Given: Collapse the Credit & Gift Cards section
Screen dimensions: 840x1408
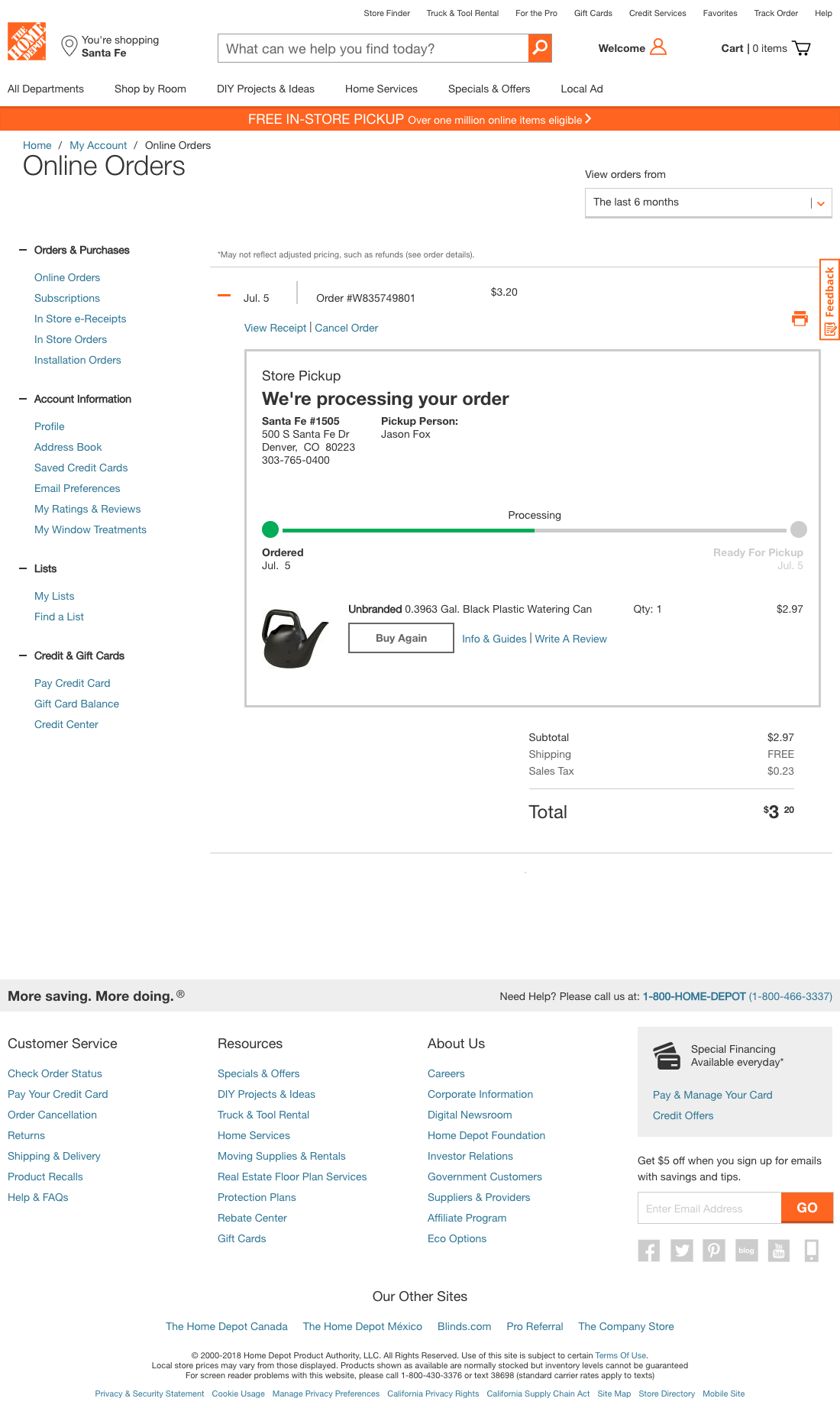Looking at the screenshot, I should click(23, 655).
